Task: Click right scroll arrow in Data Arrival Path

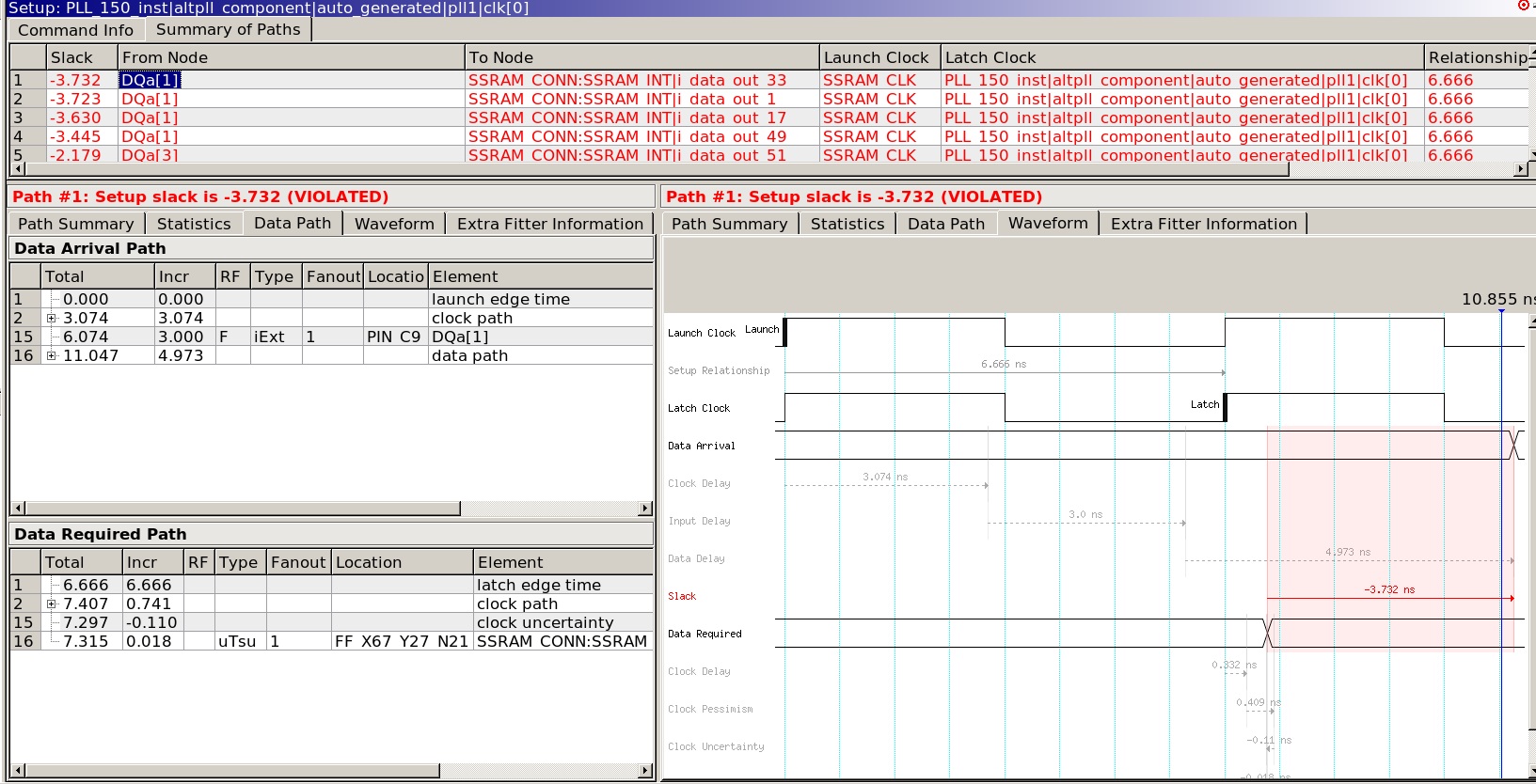Action: (x=645, y=509)
